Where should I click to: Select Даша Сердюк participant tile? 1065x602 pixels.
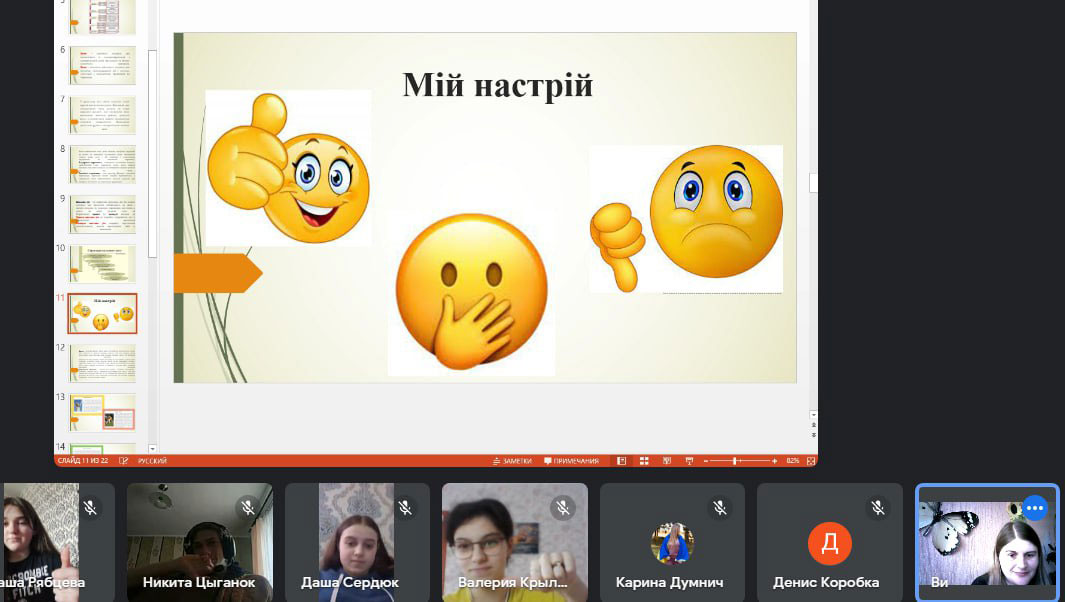[x=357, y=542]
